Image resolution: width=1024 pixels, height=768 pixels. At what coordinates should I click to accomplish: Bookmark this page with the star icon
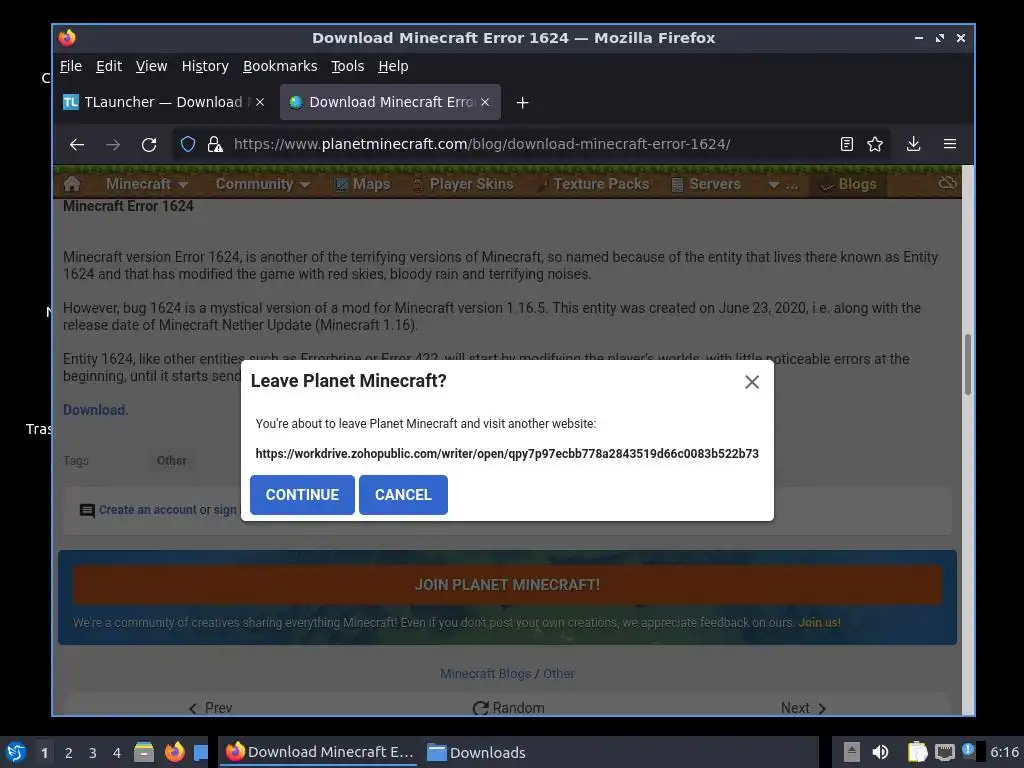coord(874,144)
